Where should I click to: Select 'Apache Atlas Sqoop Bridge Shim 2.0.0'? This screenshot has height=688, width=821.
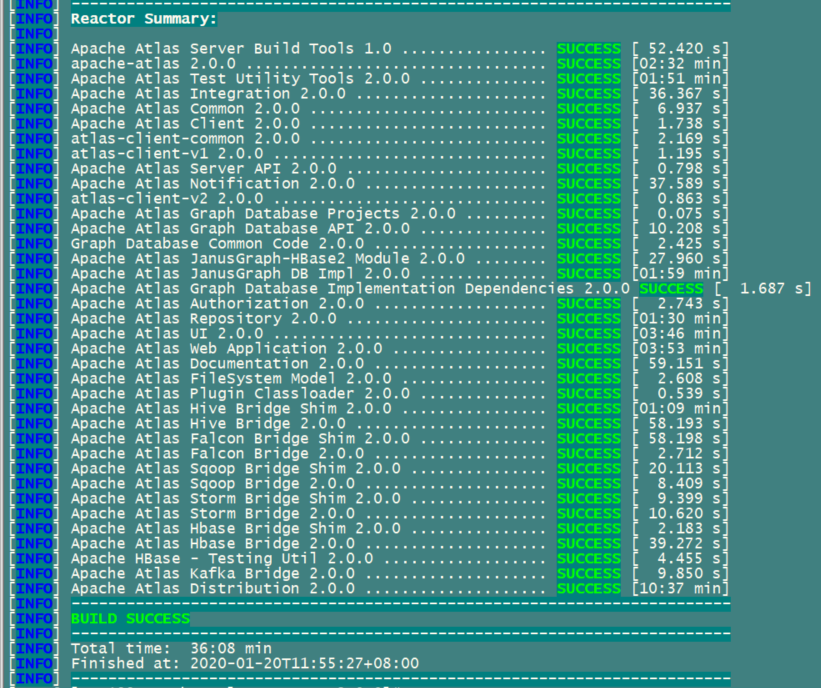pyautogui.click(x=236, y=469)
